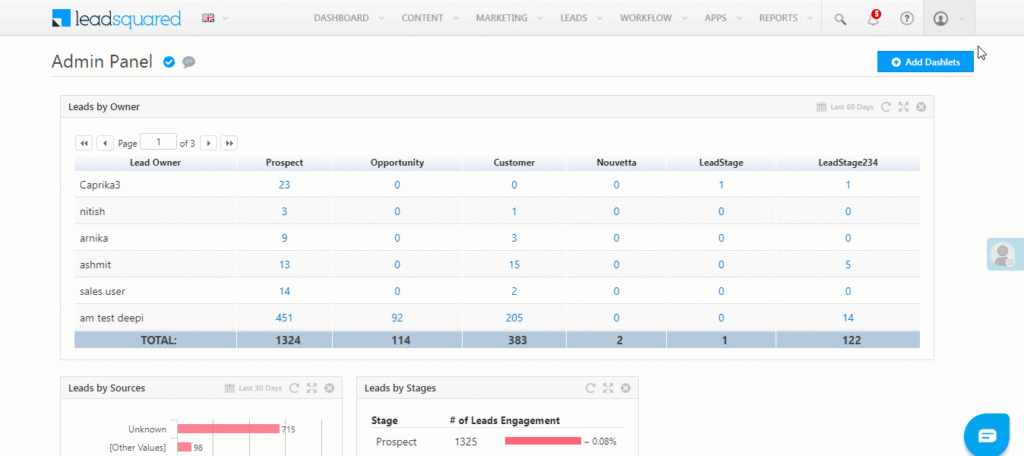The height and width of the screenshot is (456, 1024).
Task: Click the UK flag language icon
Action: coord(208,18)
